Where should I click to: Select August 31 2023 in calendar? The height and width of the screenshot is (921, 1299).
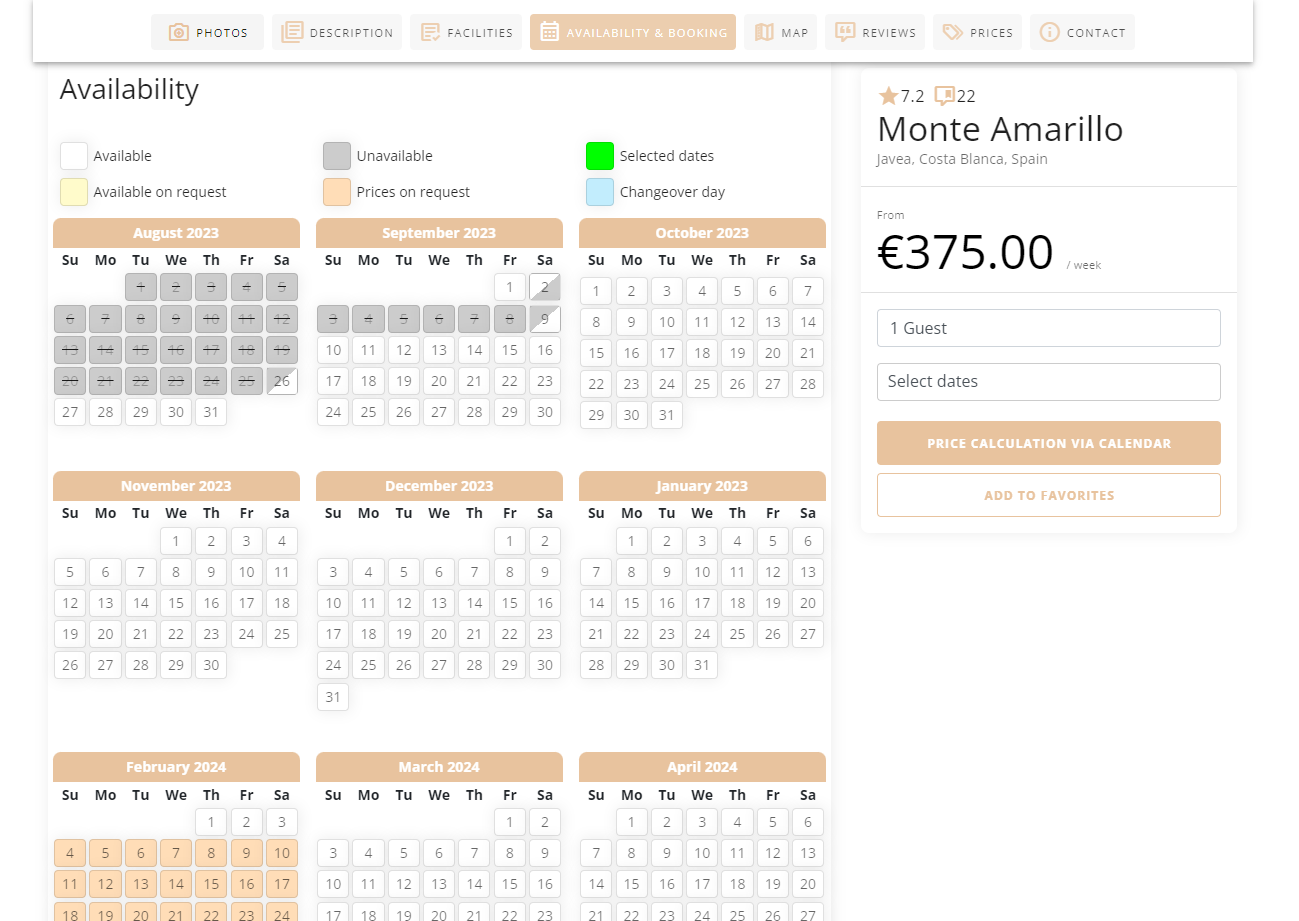click(211, 412)
